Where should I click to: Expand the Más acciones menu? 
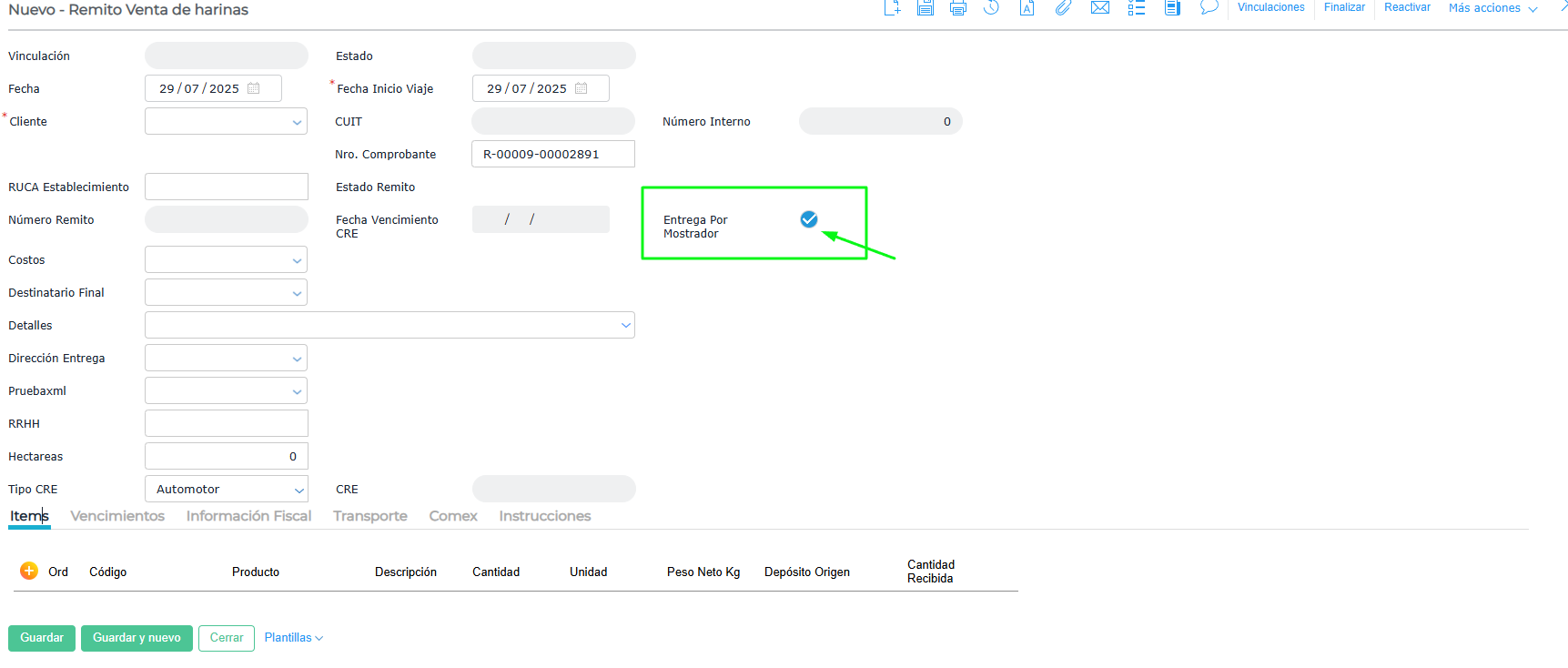(1492, 8)
